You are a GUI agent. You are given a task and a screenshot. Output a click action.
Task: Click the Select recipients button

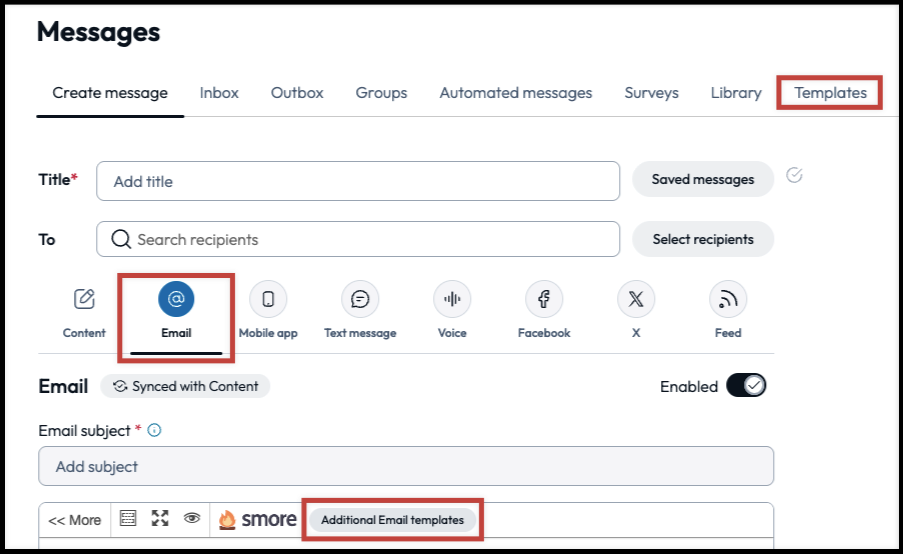click(703, 239)
